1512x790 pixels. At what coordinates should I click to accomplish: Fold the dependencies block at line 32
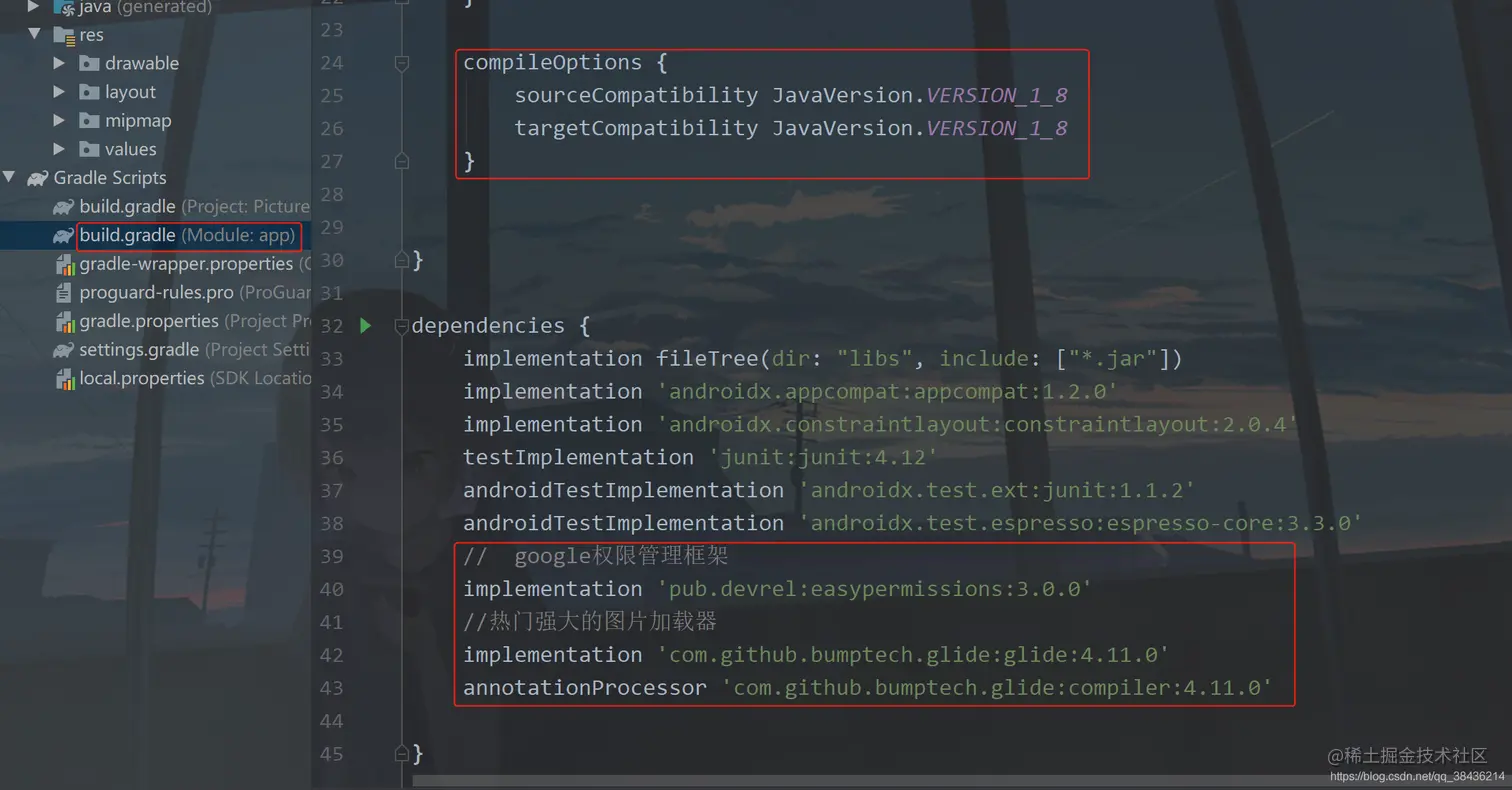(x=402, y=325)
